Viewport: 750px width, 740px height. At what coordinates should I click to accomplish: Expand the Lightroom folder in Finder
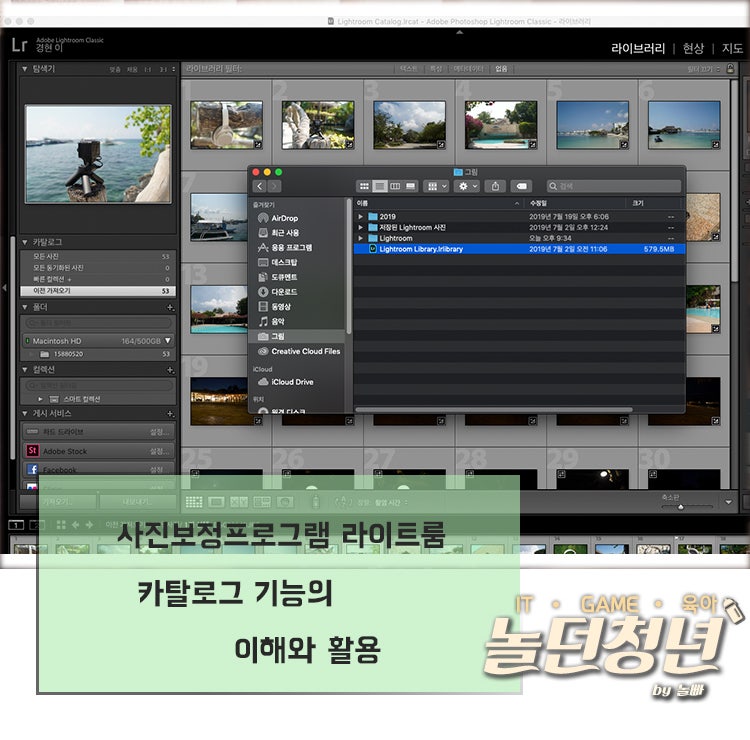click(361, 238)
